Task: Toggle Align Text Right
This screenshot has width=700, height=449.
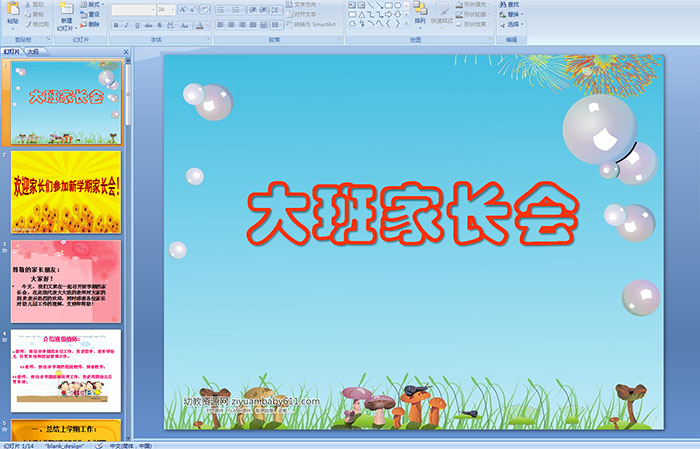Action: click(242, 25)
